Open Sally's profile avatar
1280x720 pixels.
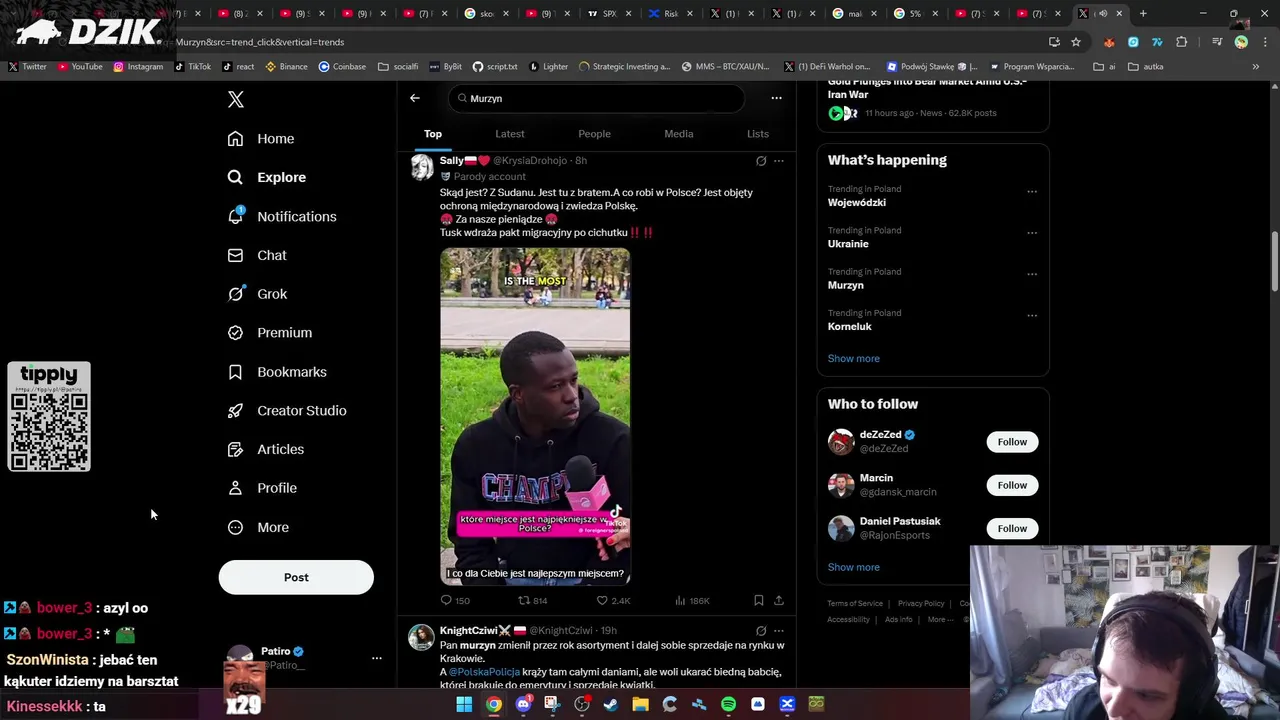coord(422,167)
